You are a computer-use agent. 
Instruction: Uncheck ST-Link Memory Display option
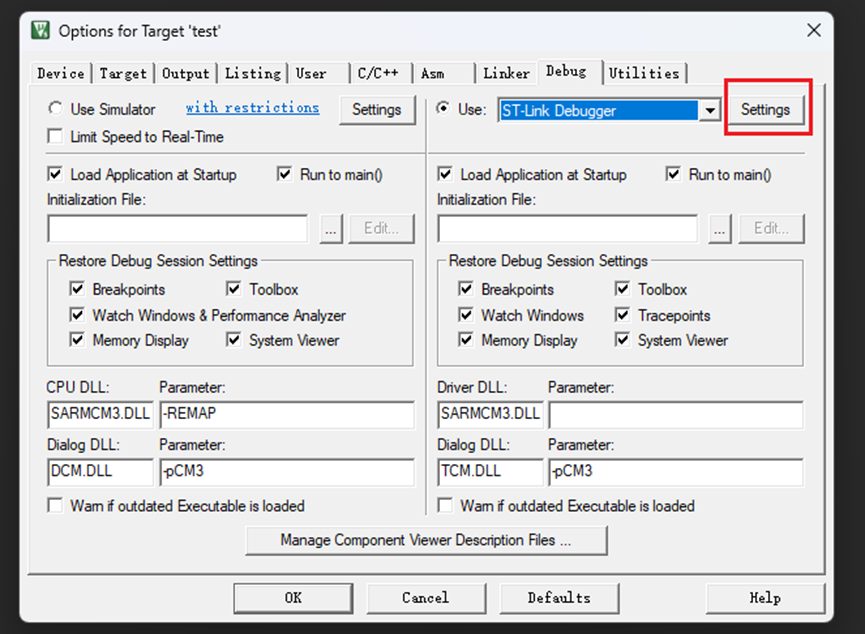click(x=466, y=339)
